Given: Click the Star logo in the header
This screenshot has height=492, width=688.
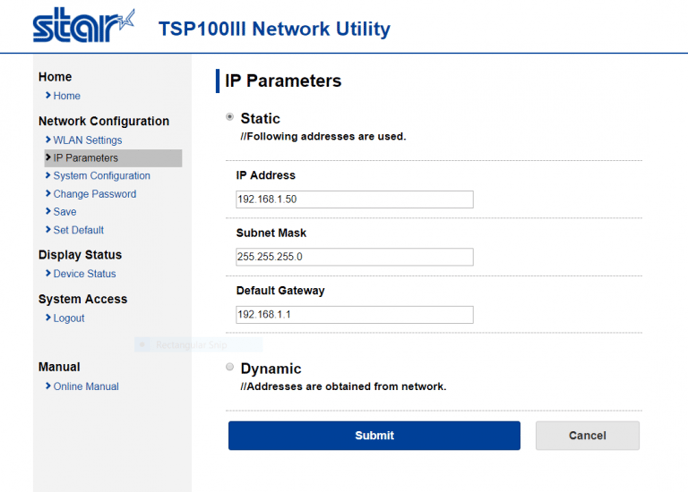Looking at the screenshot, I should pyautogui.click(x=83, y=25).
